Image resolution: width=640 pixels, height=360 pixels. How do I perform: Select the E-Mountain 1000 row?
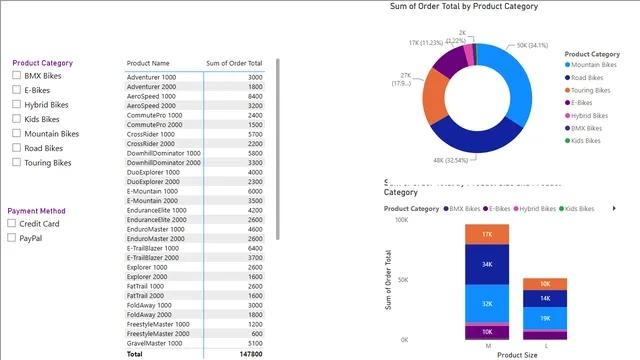coord(194,191)
